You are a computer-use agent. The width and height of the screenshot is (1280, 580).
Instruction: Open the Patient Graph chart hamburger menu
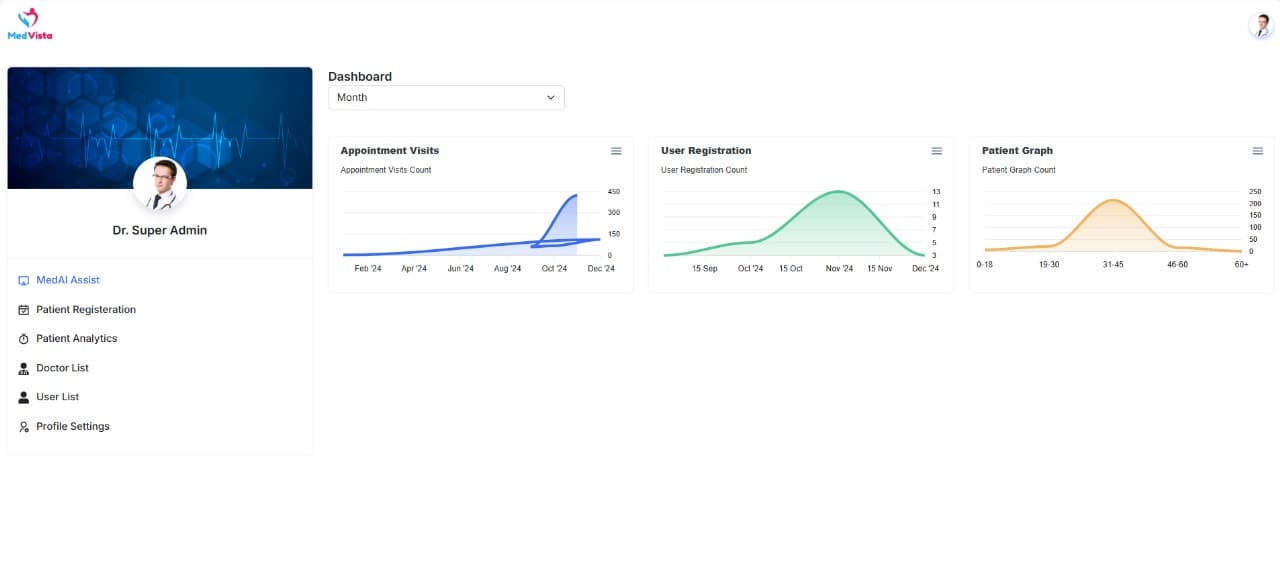point(1258,151)
